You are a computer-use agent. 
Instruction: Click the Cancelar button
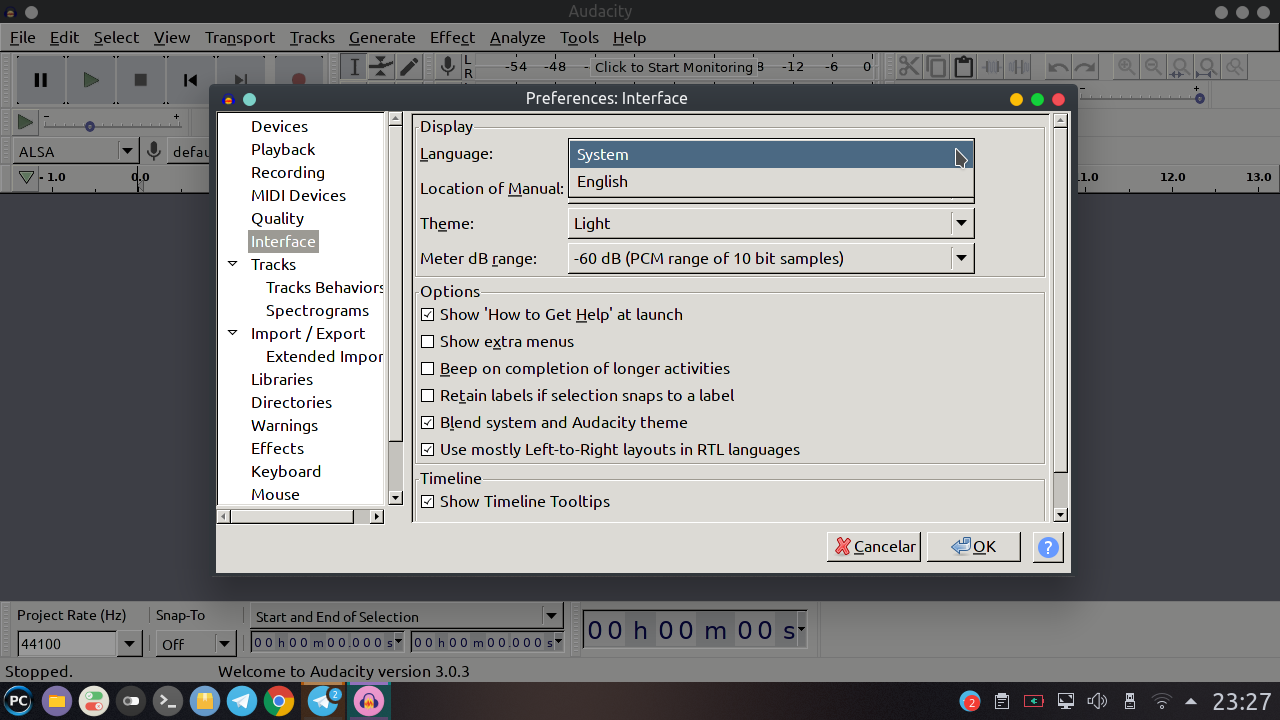pyautogui.click(x=874, y=547)
